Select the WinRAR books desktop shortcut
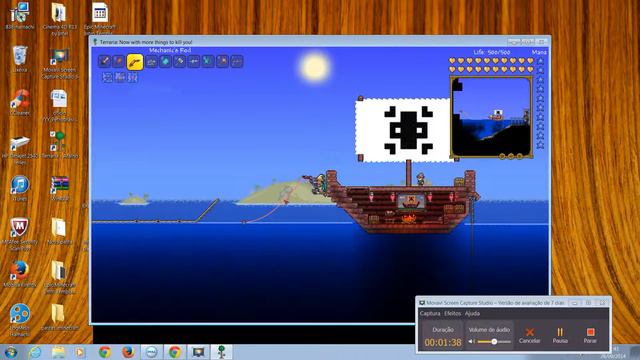This screenshot has height=360, width=640. (x=60, y=188)
